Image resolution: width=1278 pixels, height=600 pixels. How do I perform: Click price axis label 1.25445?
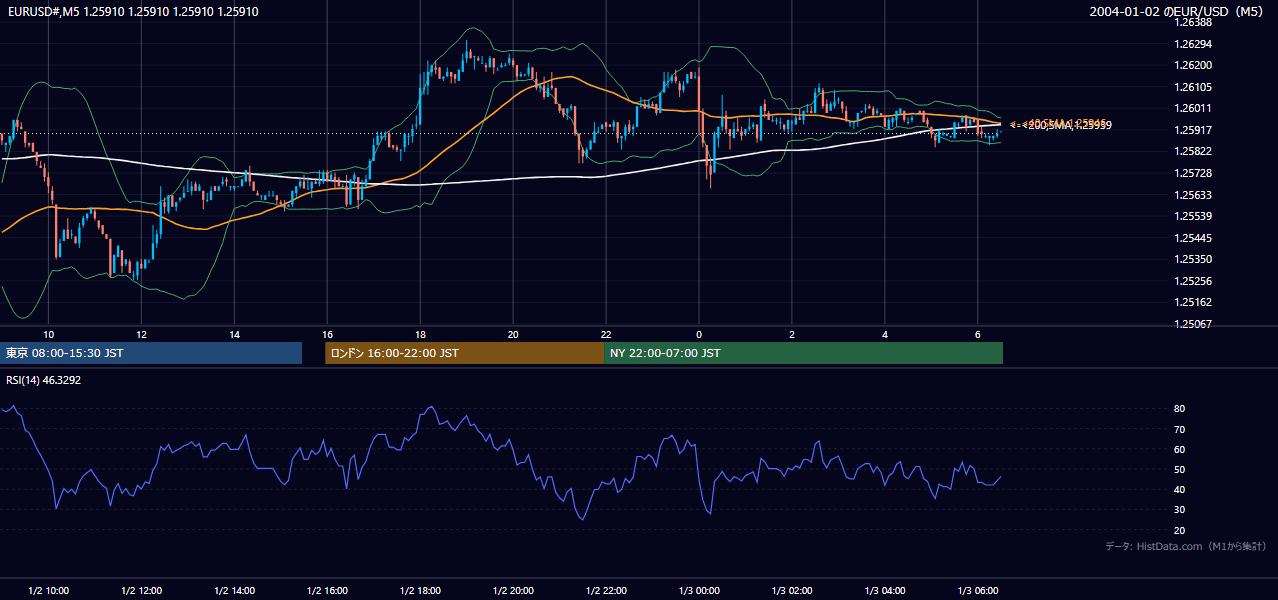pyautogui.click(x=1192, y=238)
